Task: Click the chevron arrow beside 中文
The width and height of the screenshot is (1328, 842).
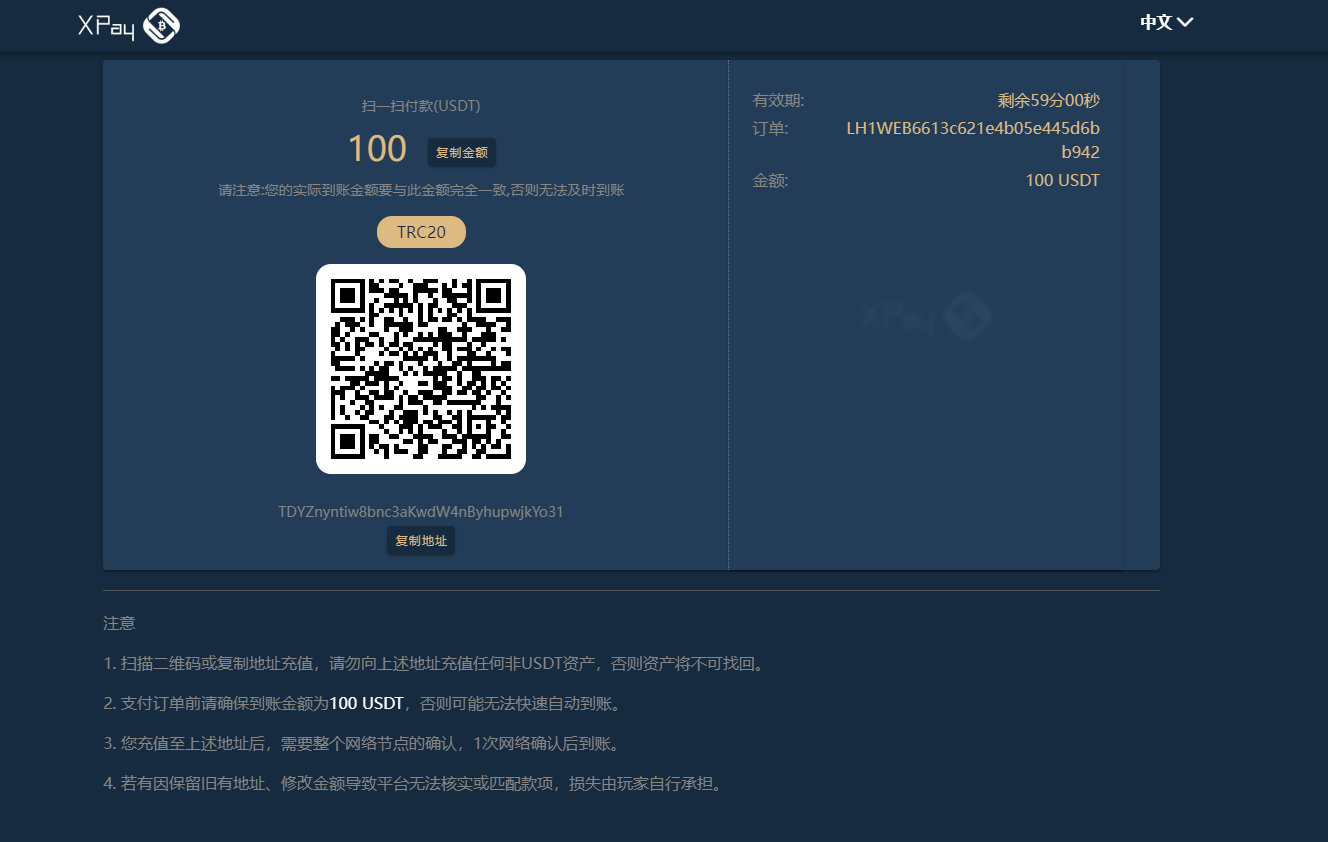Action: tap(1186, 22)
